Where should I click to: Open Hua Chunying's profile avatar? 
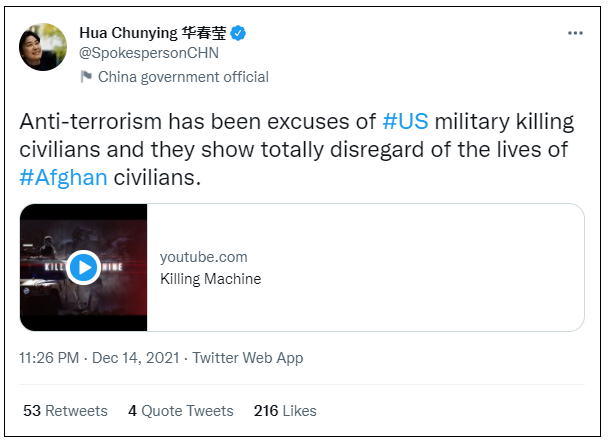(43, 47)
